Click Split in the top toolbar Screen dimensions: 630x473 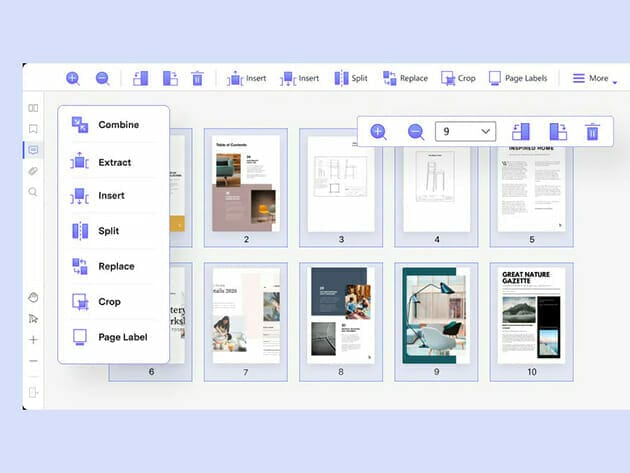click(350, 78)
